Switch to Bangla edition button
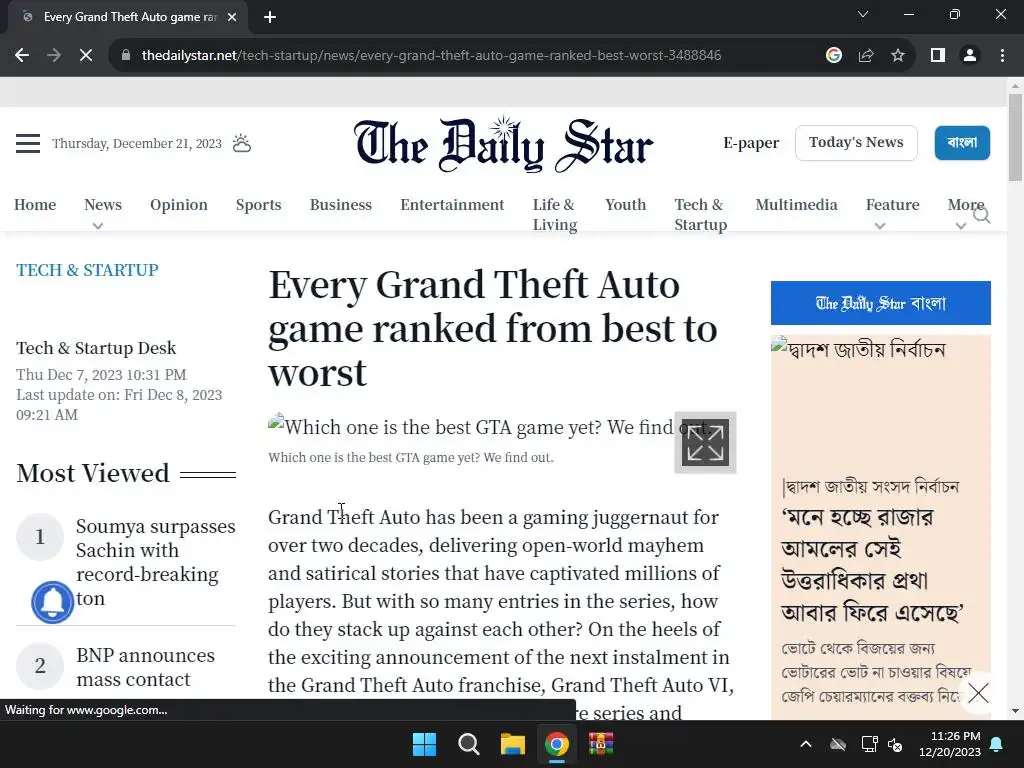The width and height of the screenshot is (1024, 768). click(x=962, y=142)
